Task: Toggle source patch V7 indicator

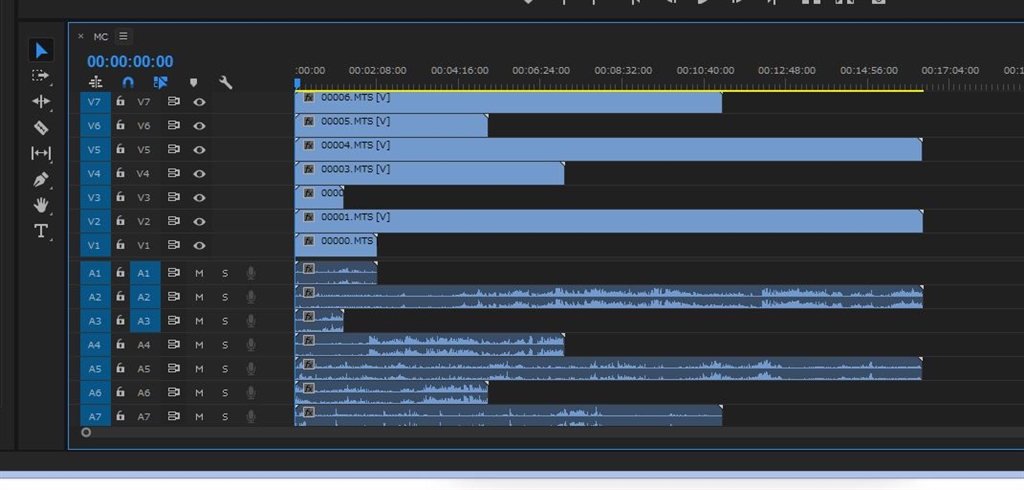Action: tap(95, 102)
